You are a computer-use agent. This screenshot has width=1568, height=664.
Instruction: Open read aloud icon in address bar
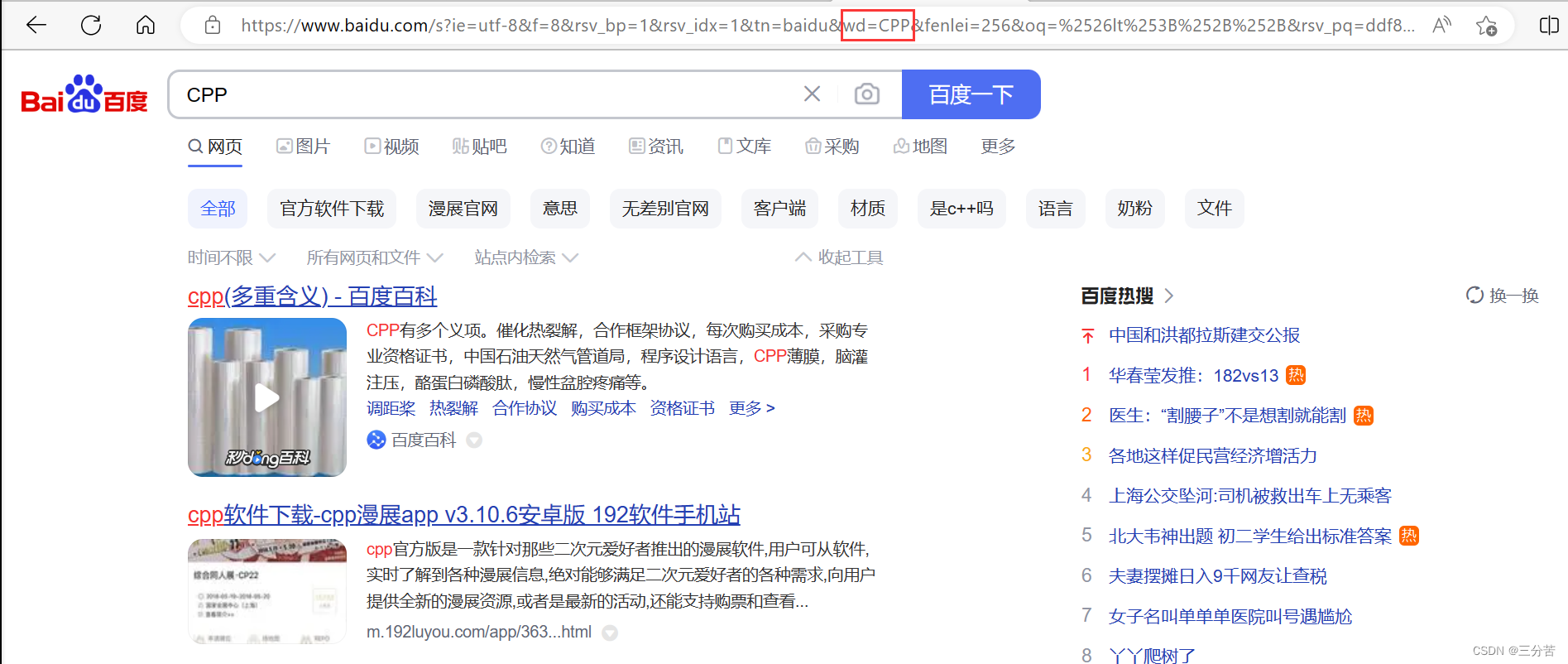click(x=1441, y=26)
